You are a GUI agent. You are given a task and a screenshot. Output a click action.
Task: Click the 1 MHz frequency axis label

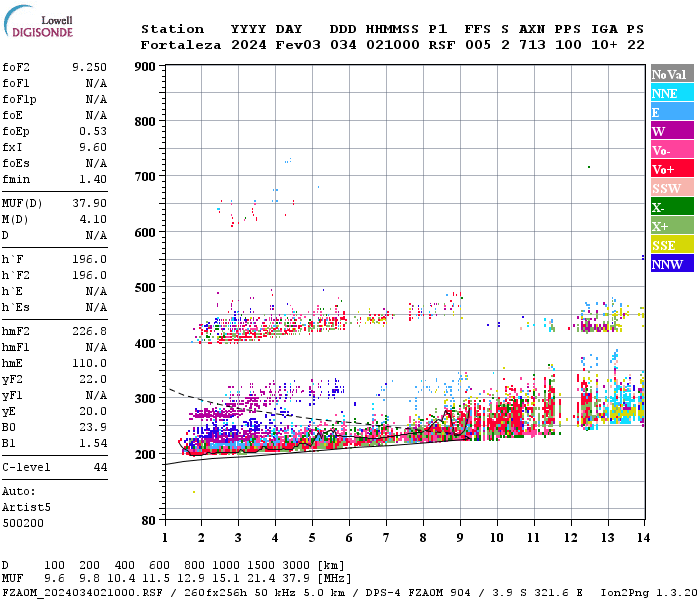click(x=165, y=538)
